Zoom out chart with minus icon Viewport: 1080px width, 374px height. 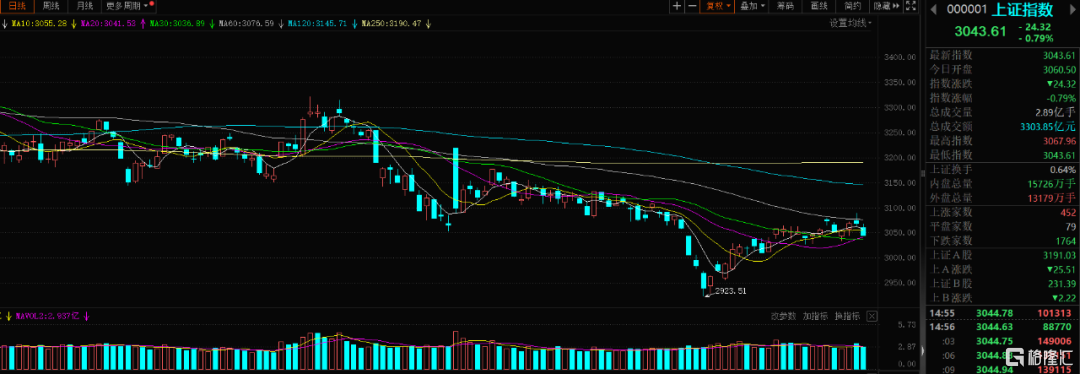click(691, 6)
